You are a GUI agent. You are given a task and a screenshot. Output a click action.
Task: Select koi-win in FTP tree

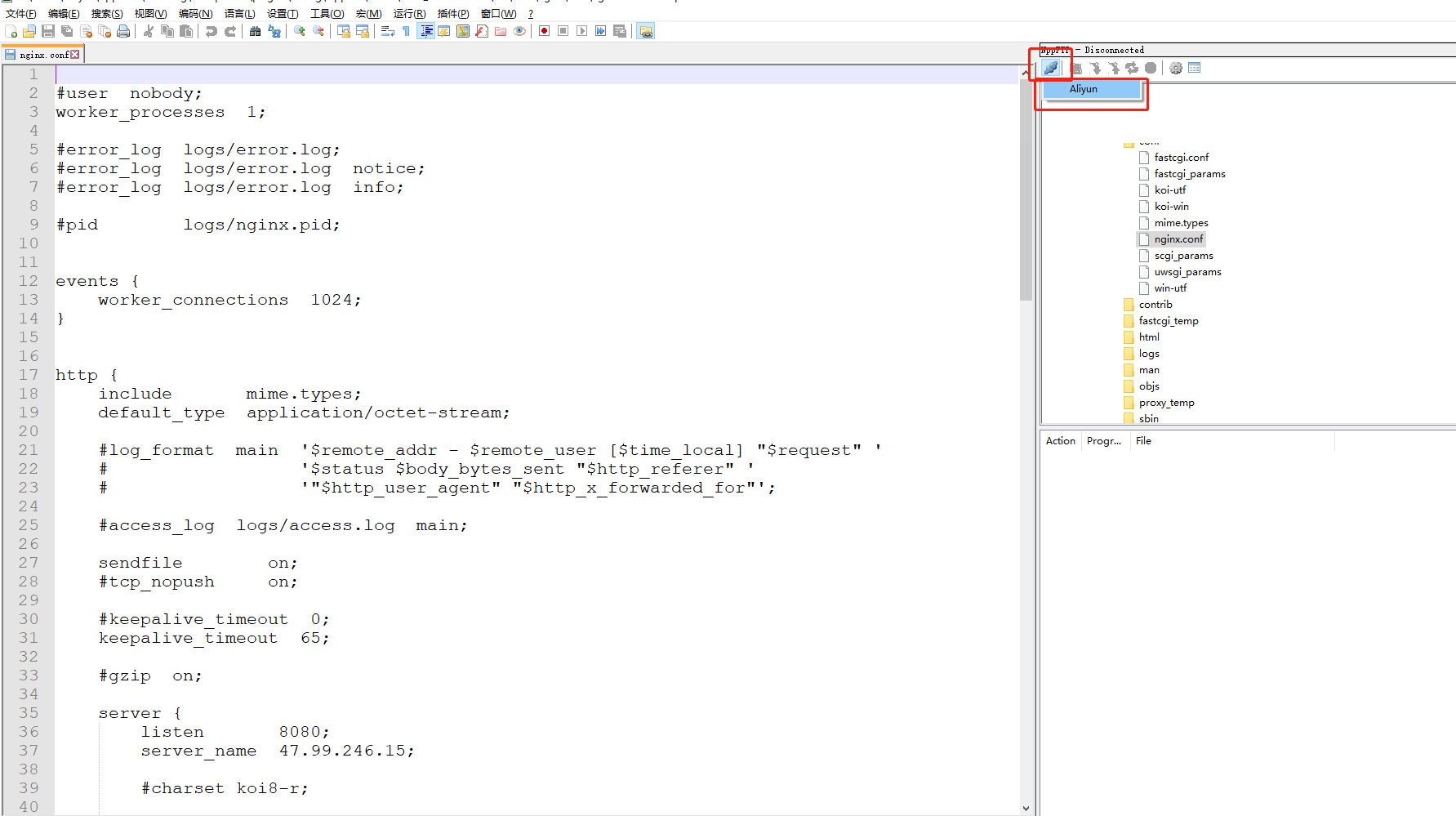[x=1171, y=207]
